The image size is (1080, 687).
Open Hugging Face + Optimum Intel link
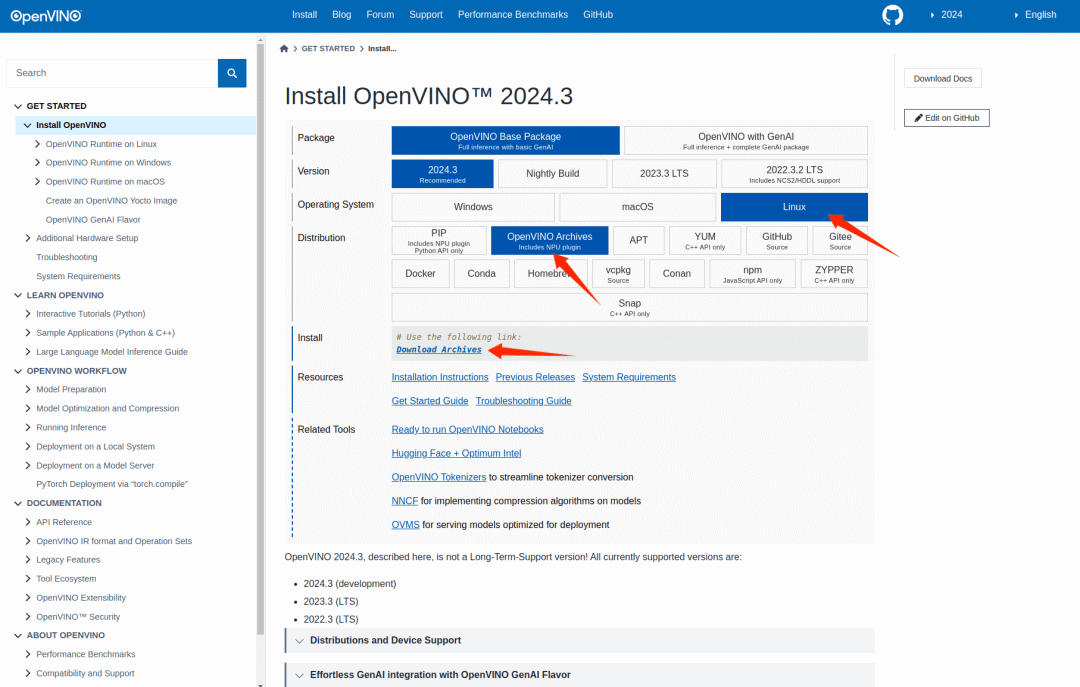point(456,453)
